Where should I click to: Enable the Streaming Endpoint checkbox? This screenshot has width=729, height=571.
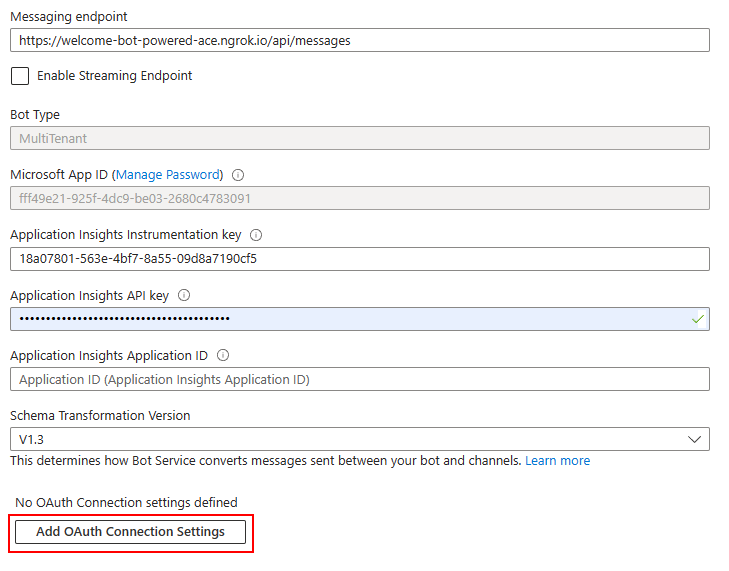pos(20,76)
